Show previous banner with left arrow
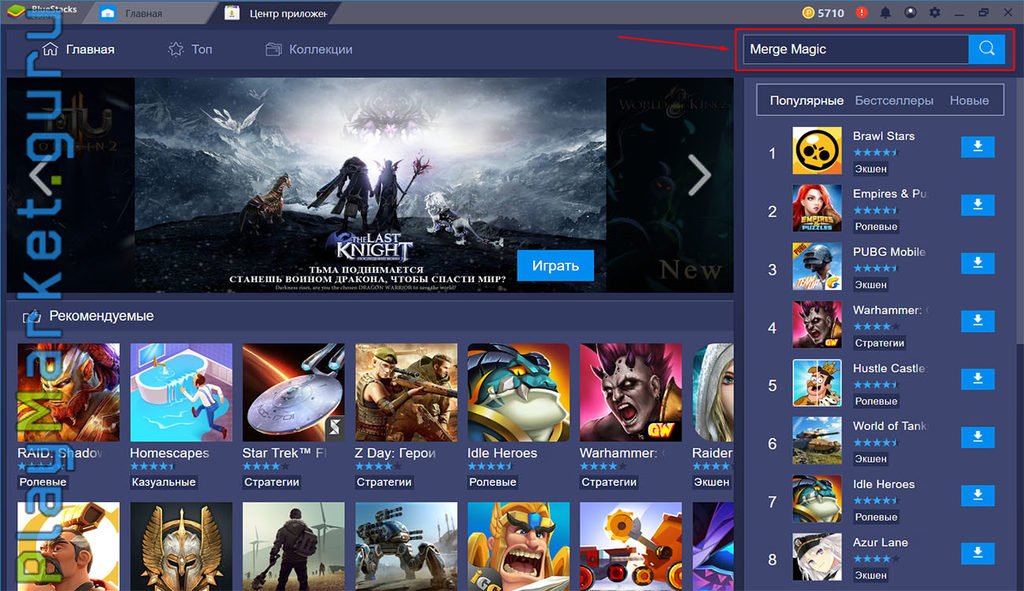 [40, 175]
